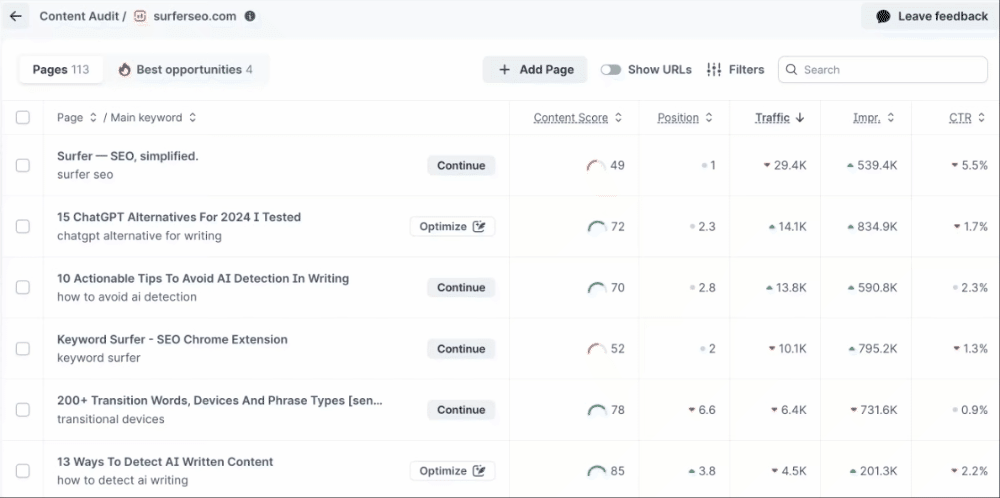Image resolution: width=1000 pixels, height=498 pixels.
Task: Click the Search input field
Action: tap(883, 70)
